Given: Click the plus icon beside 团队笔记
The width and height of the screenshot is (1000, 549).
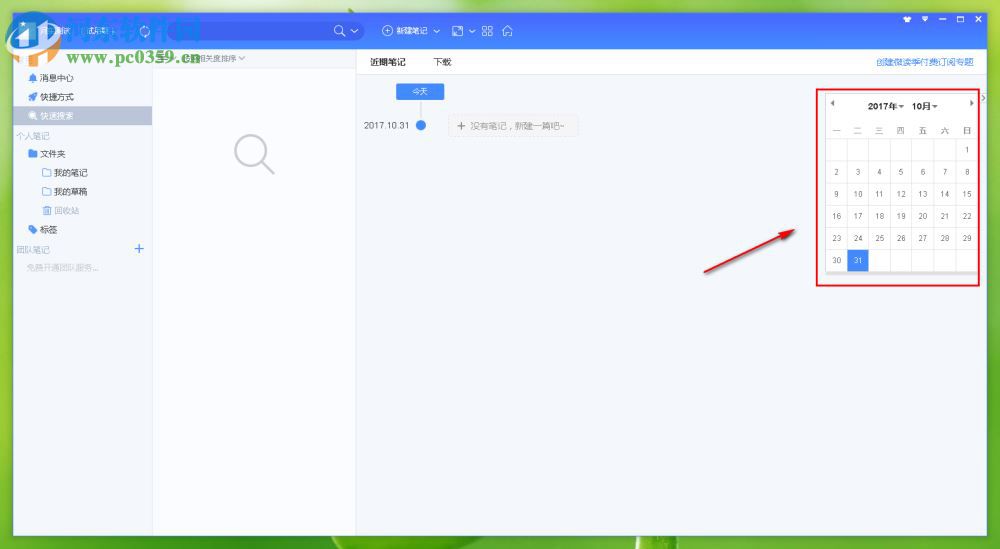Looking at the screenshot, I should [139, 249].
